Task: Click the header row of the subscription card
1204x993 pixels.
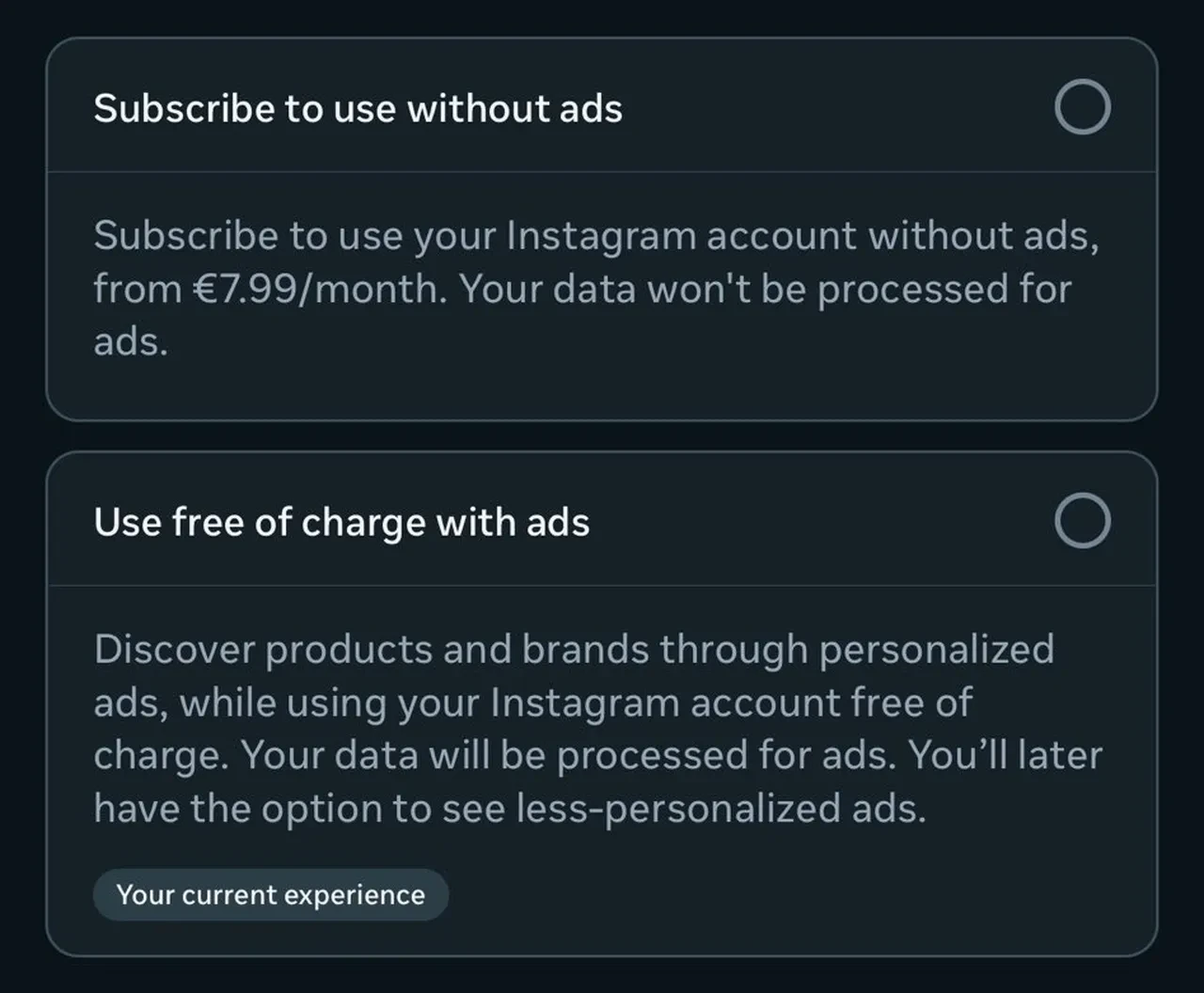Action: 602,106
